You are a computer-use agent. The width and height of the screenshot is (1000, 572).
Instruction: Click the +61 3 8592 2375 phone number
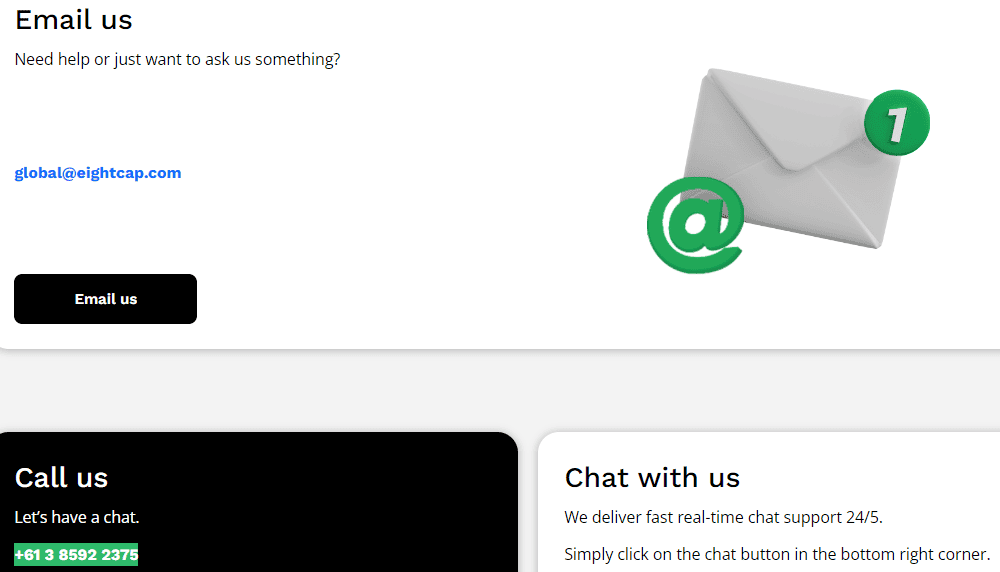(76, 555)
